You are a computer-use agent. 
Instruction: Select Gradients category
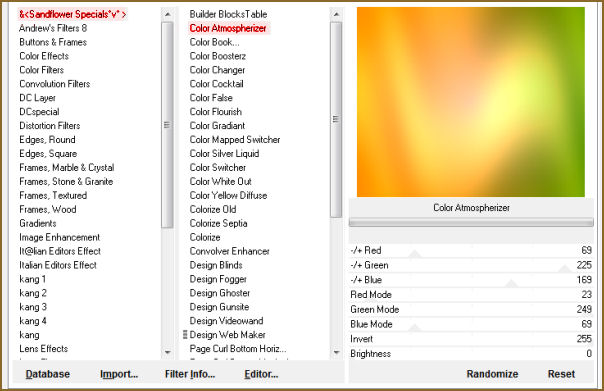(x=38, y=223)
